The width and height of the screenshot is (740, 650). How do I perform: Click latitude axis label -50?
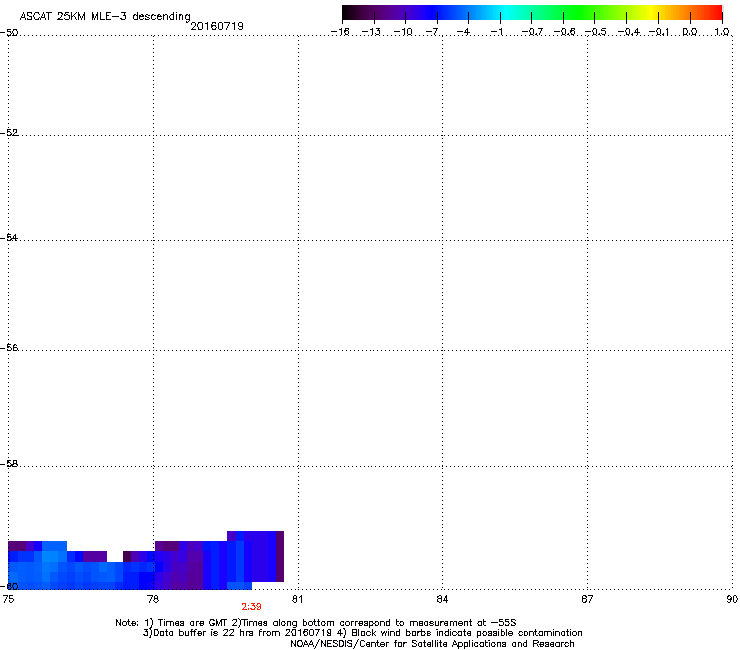[x=9, y=33]
